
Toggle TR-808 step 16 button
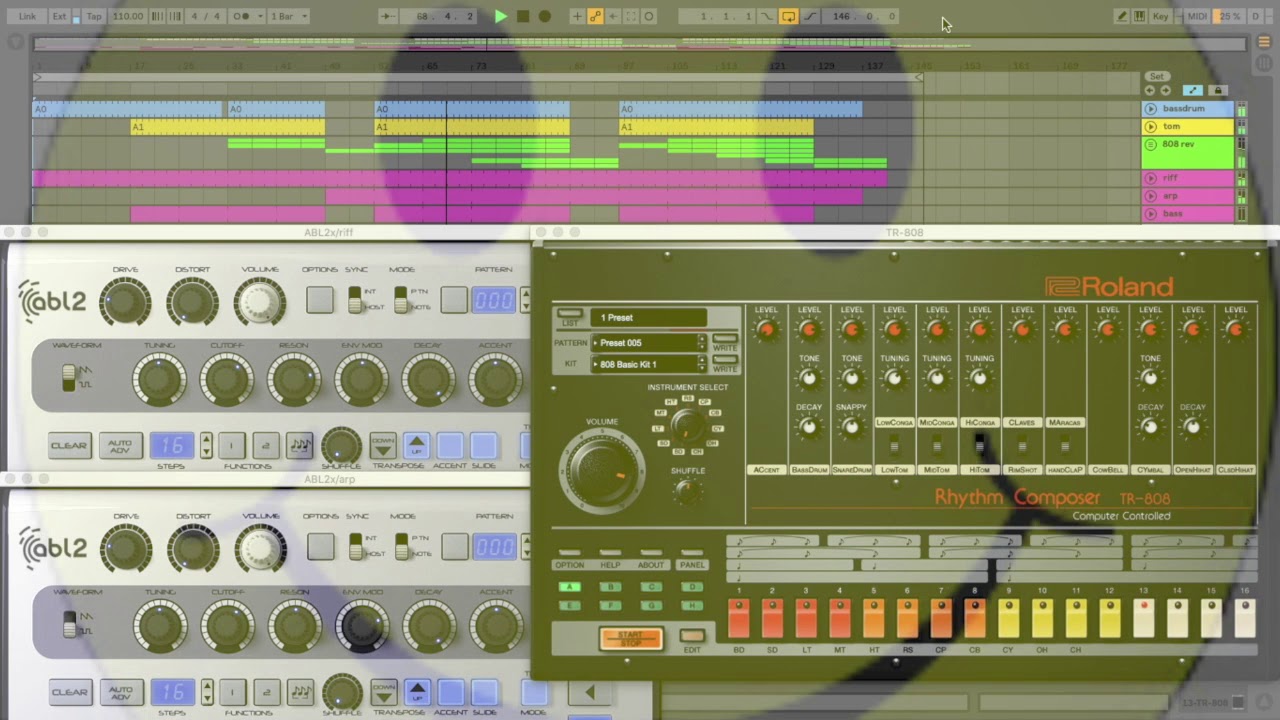(1245, 618)
